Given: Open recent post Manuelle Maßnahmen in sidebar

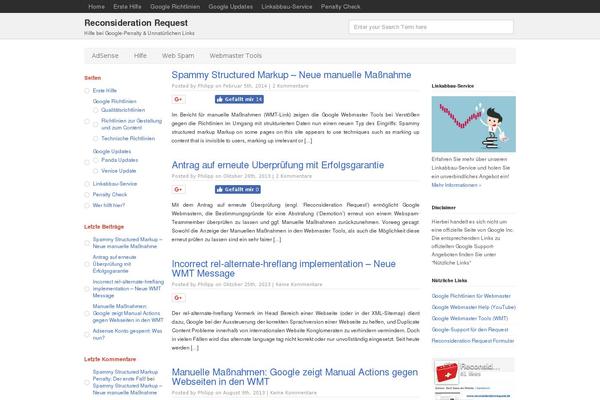Looking at the screenshot, I should click(128, 313).
